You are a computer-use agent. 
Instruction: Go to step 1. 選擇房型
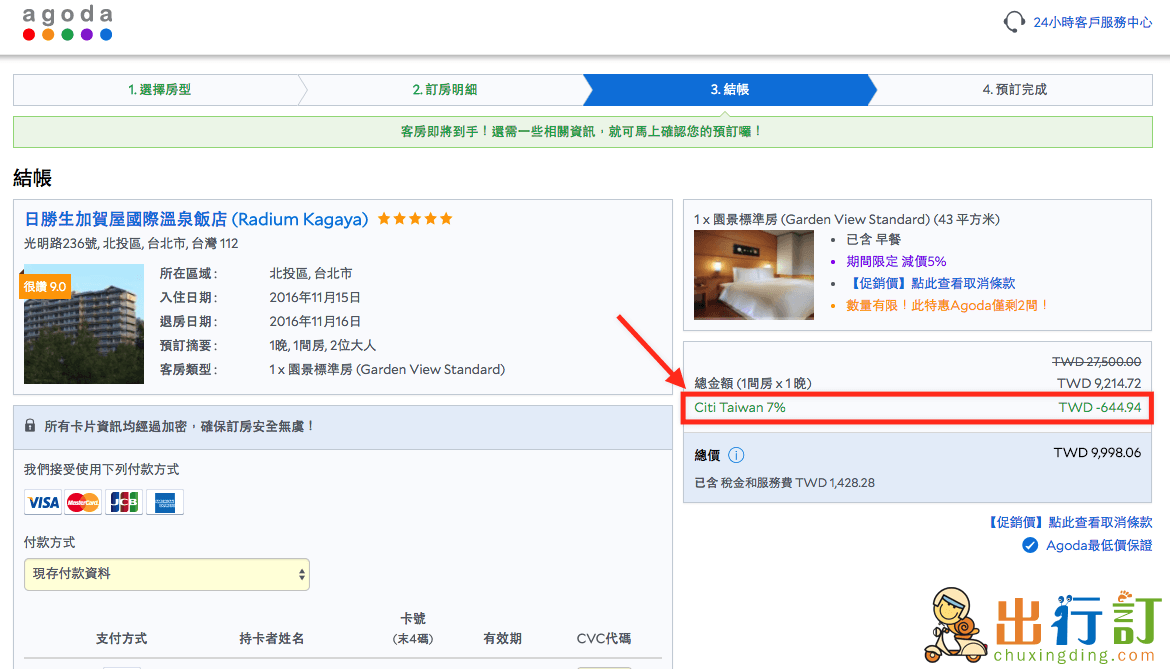click(160, 89)
